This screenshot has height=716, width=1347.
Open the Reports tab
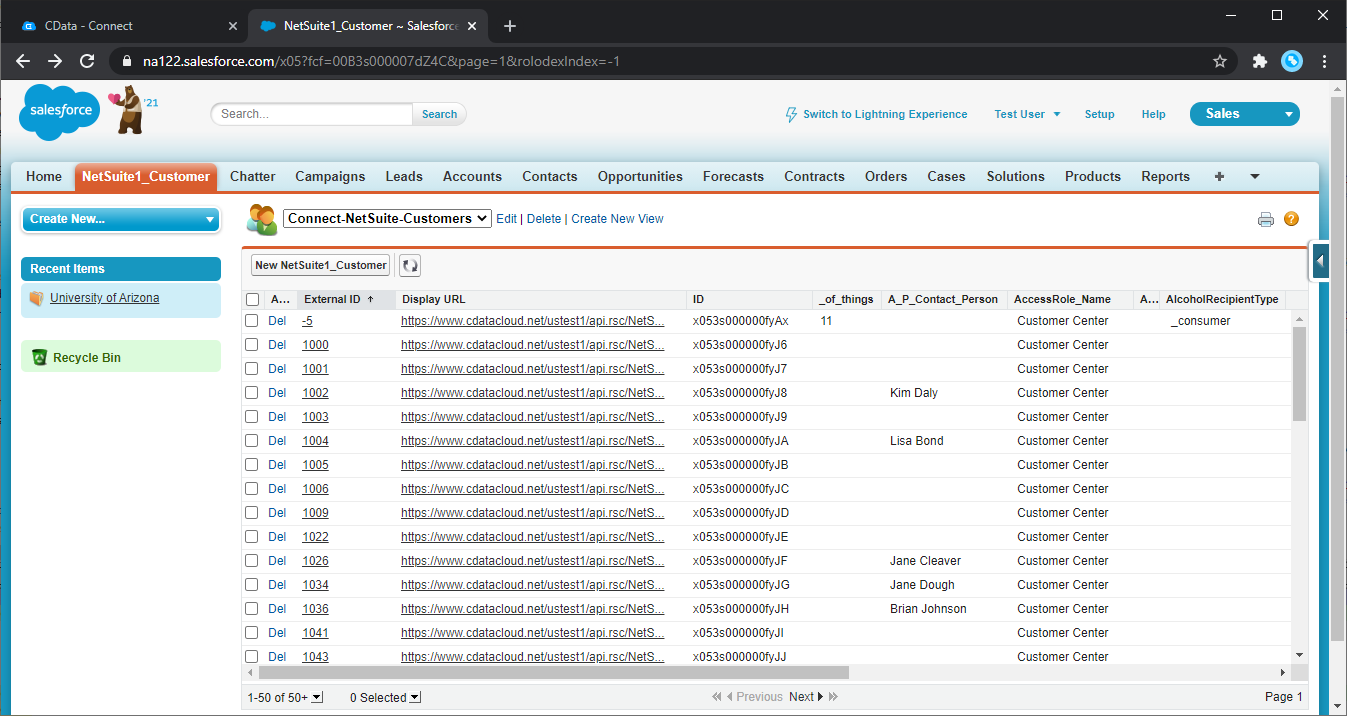(x=1166, y=176)
